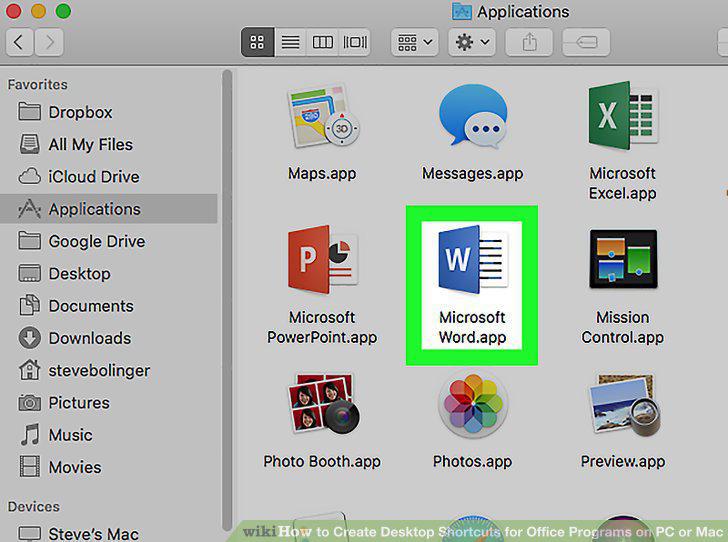Open the Maps.app icon

pyautogui.click(x=323, y=117)
